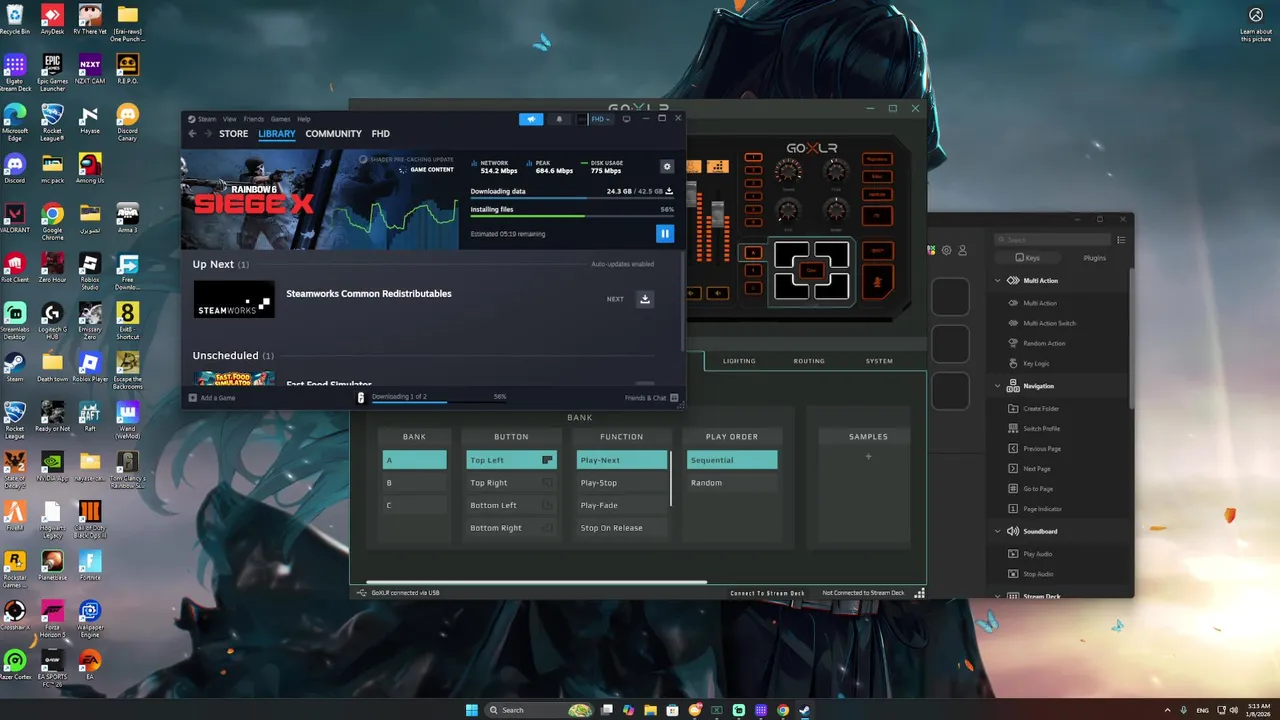1280x720 pixels.
Task: Download Steamworks Common Redistributables now
Action: (x=645, y=299)
